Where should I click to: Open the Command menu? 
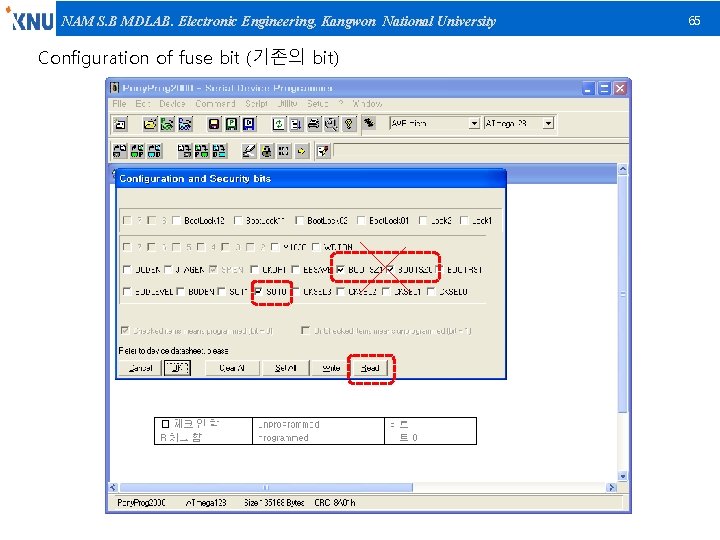pos(215,104)
